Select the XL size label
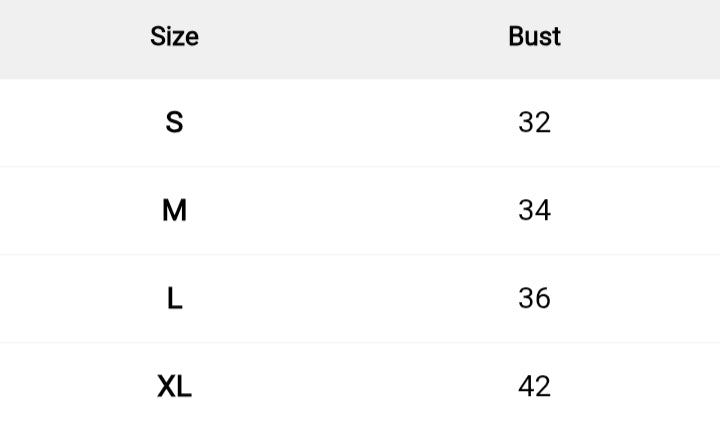The image size is (720, 428). point(174,386)
